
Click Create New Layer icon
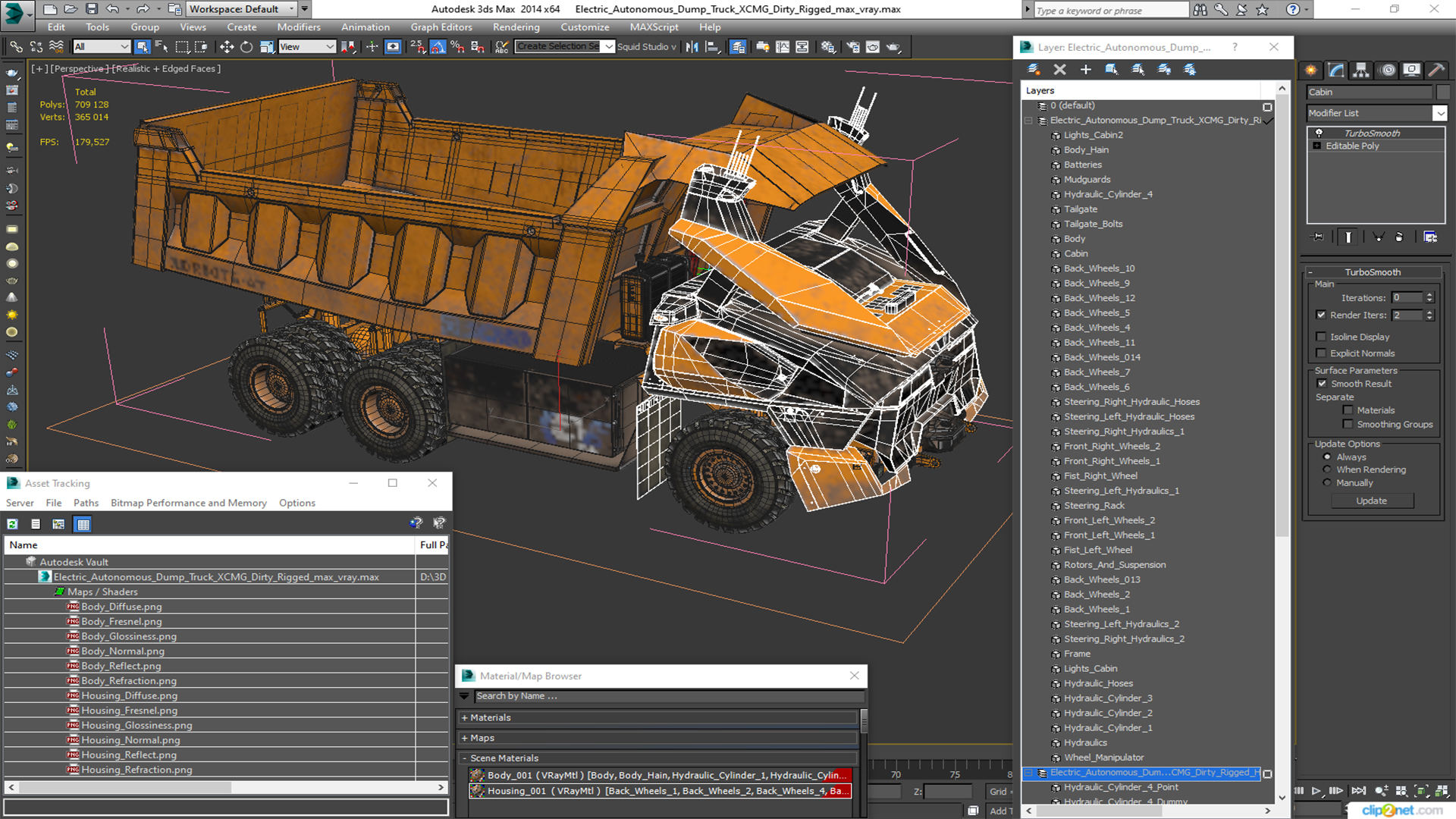(x=1034, y=69)
